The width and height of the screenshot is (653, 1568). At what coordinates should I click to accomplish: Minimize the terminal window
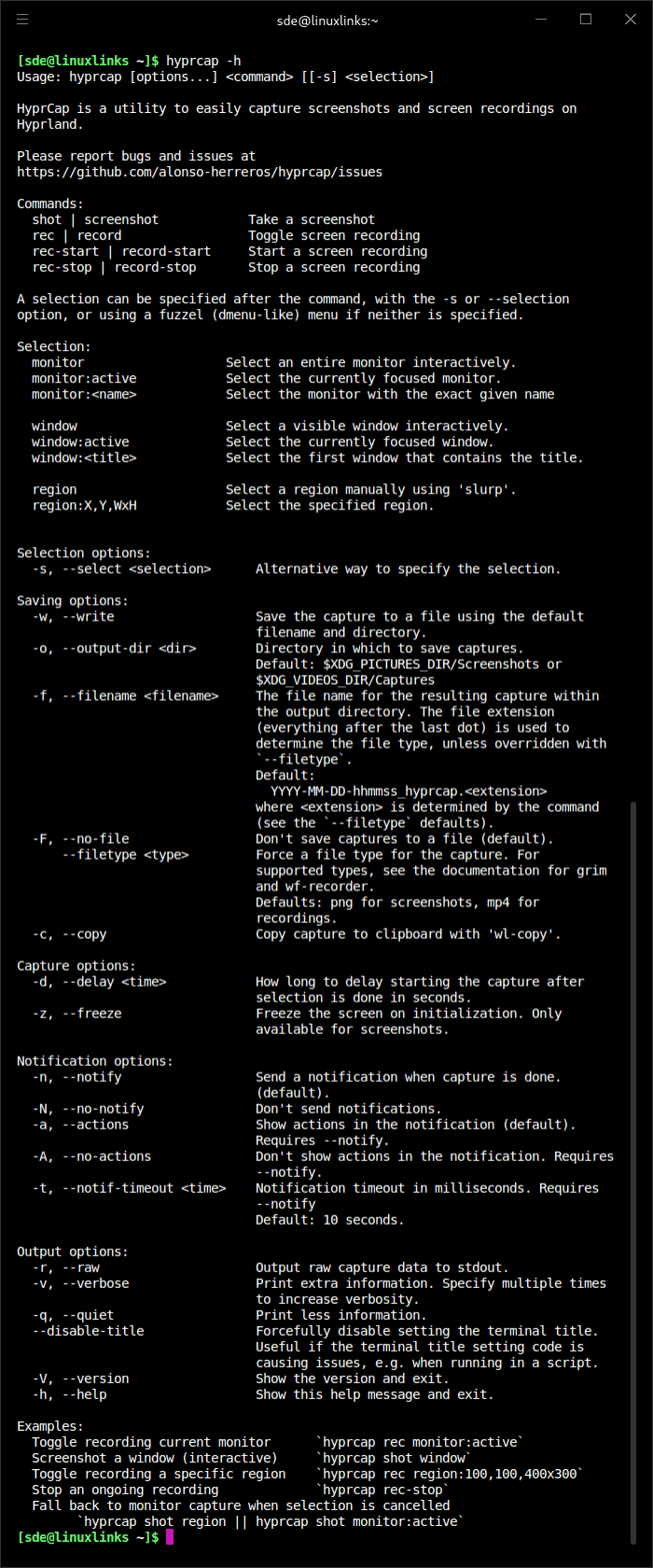pos(542,20)
